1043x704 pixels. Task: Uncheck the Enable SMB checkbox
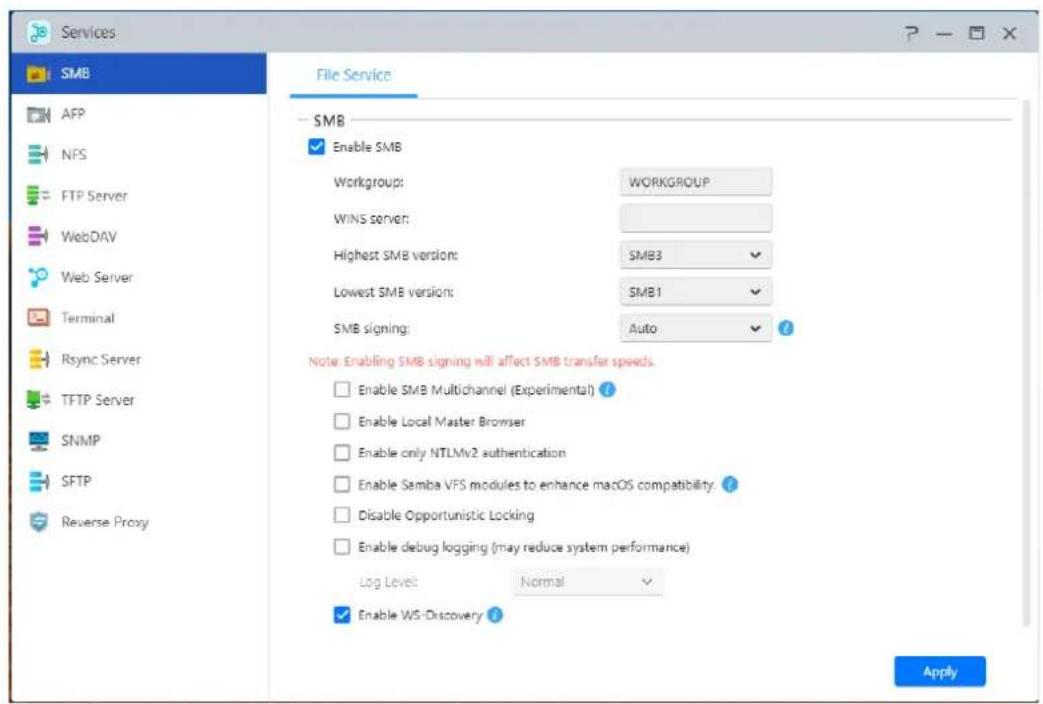point(317,147)
